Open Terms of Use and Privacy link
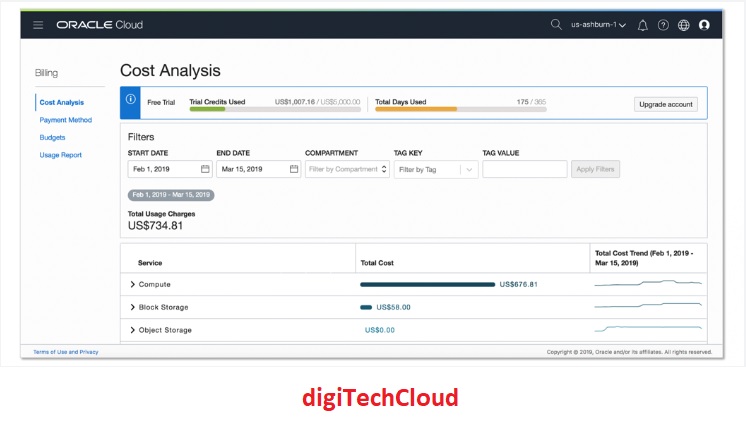Image resolution: width=746 pixels, height=440 pixels. tap(66, 352)
